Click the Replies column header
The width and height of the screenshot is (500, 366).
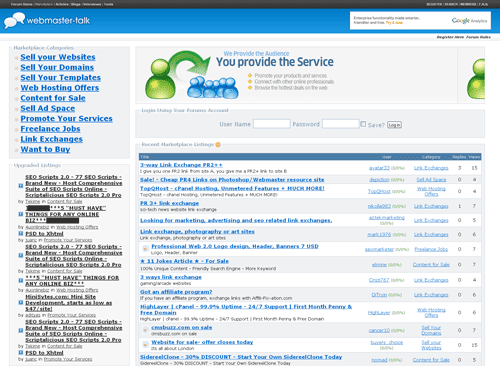459,157
